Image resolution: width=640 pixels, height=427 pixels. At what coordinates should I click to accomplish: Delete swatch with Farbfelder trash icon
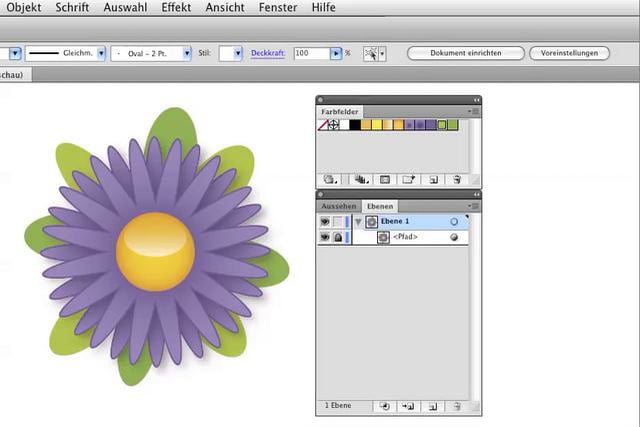(x=457, y=180)
